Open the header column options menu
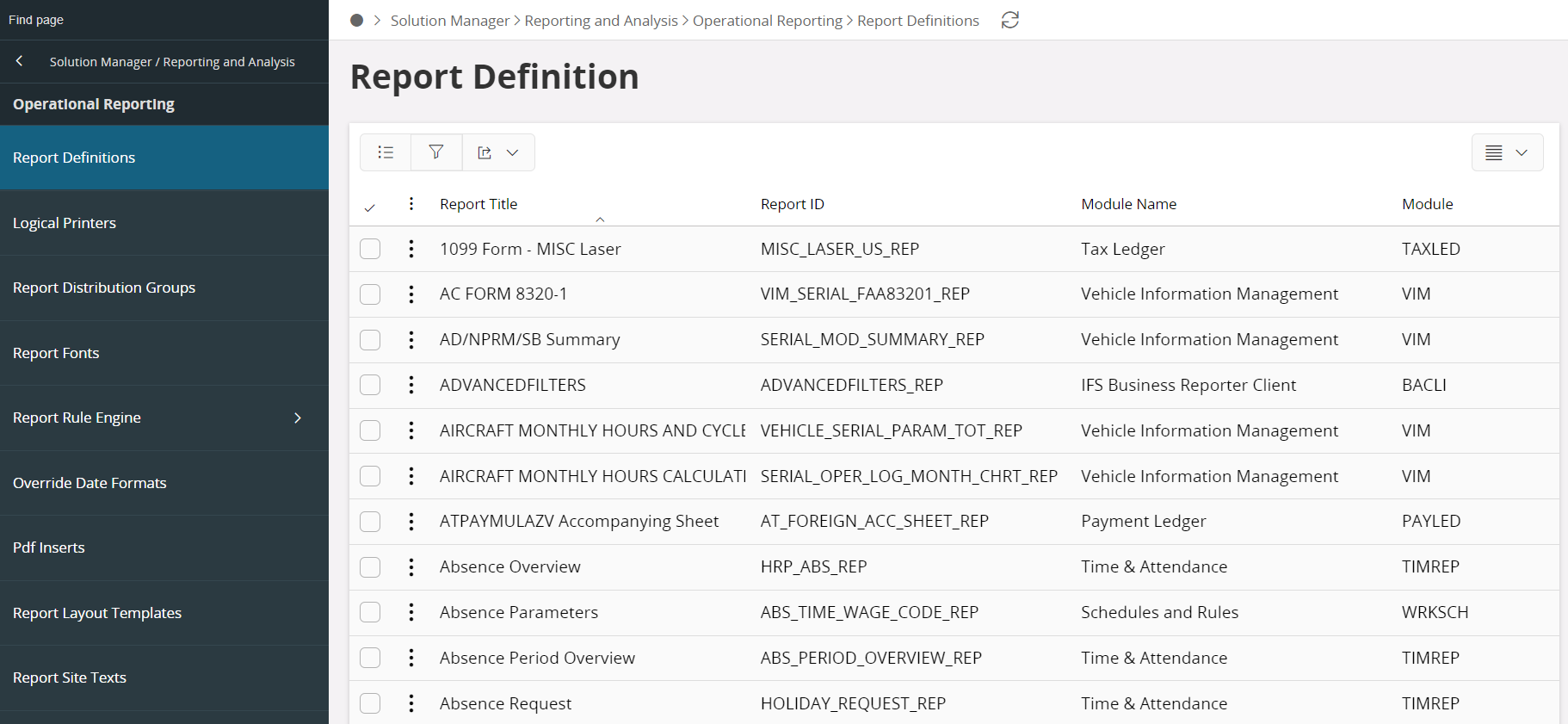Viewport: 1568px width, 724px height. [x=411, y=204]
